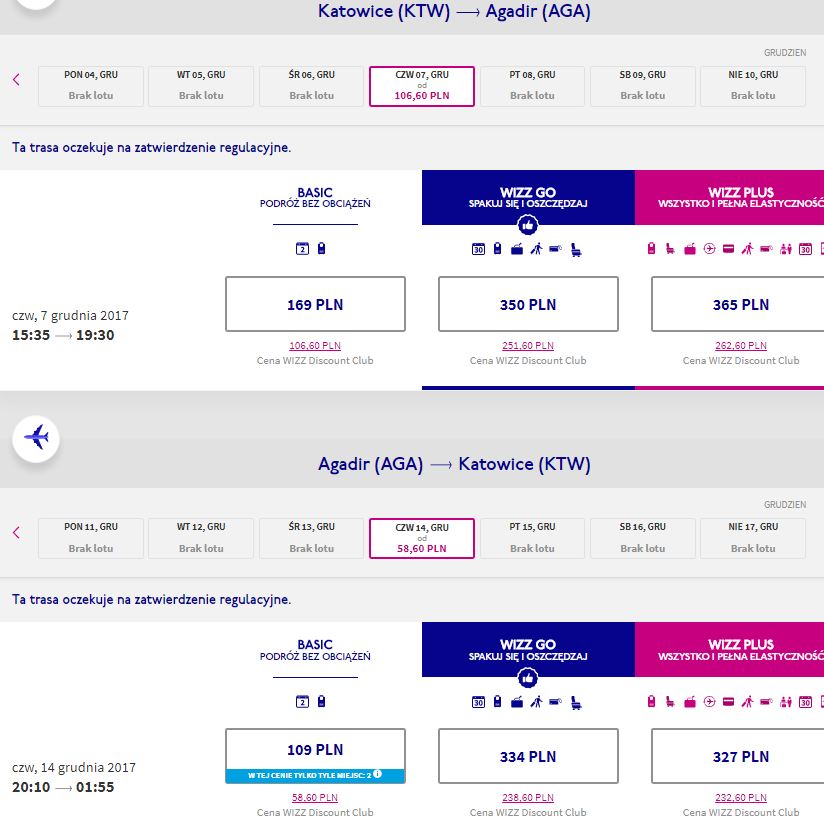Open the 106,60 PLN Discount Club price link
The image size is (824, 821).
(315, 346)
